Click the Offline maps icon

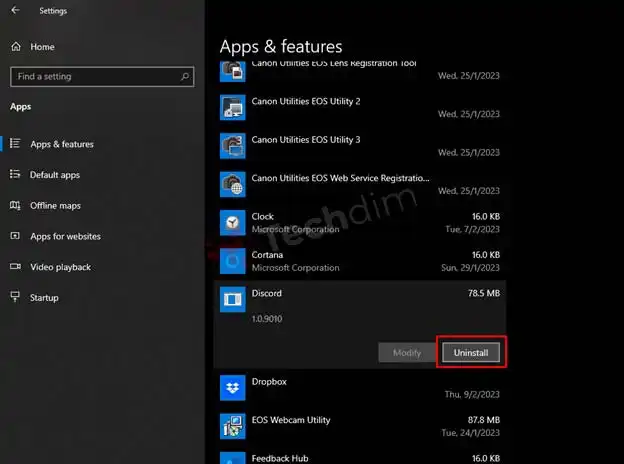(15, 205)
